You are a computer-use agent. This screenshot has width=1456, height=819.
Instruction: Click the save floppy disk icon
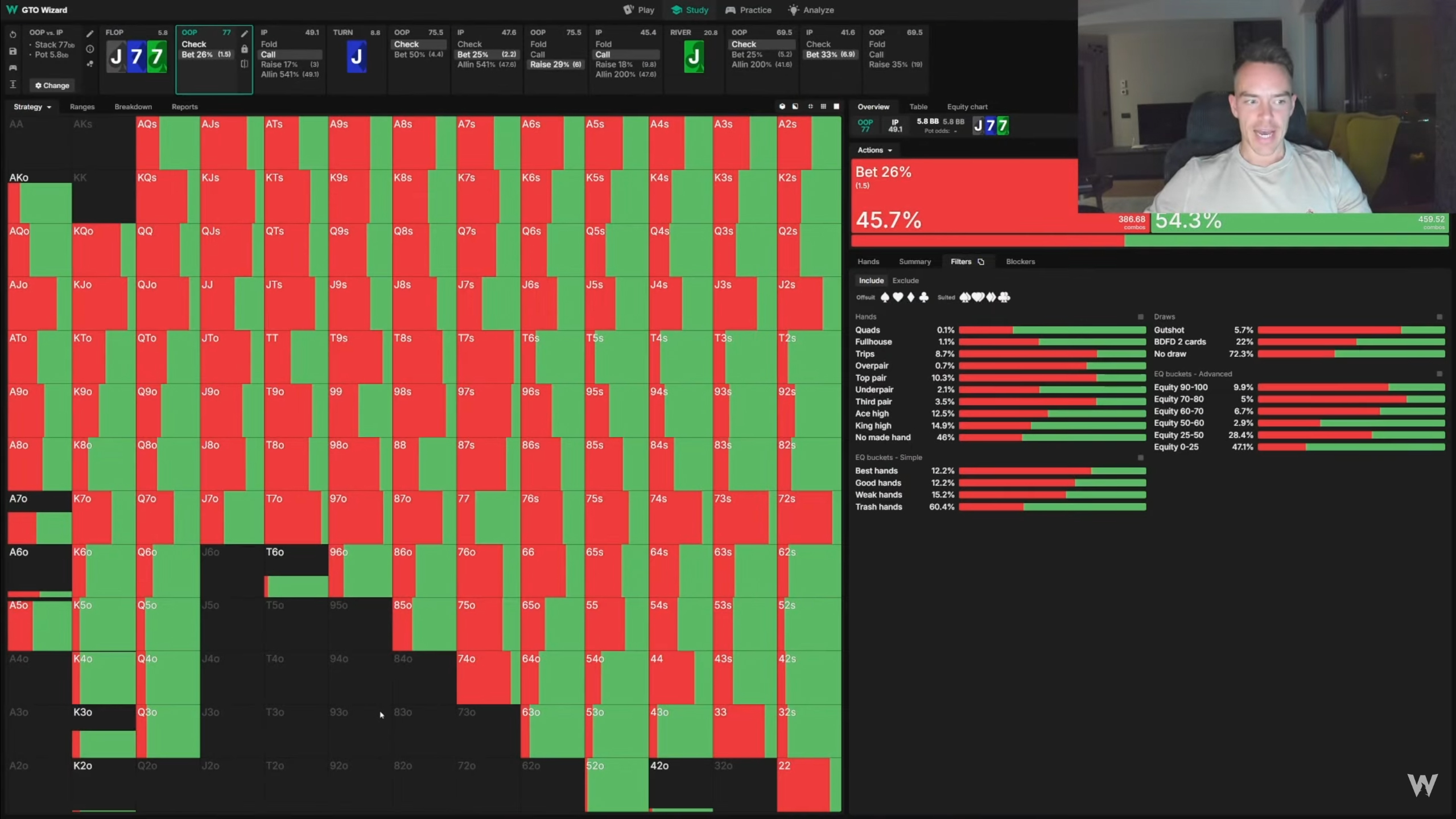[13, 51]
